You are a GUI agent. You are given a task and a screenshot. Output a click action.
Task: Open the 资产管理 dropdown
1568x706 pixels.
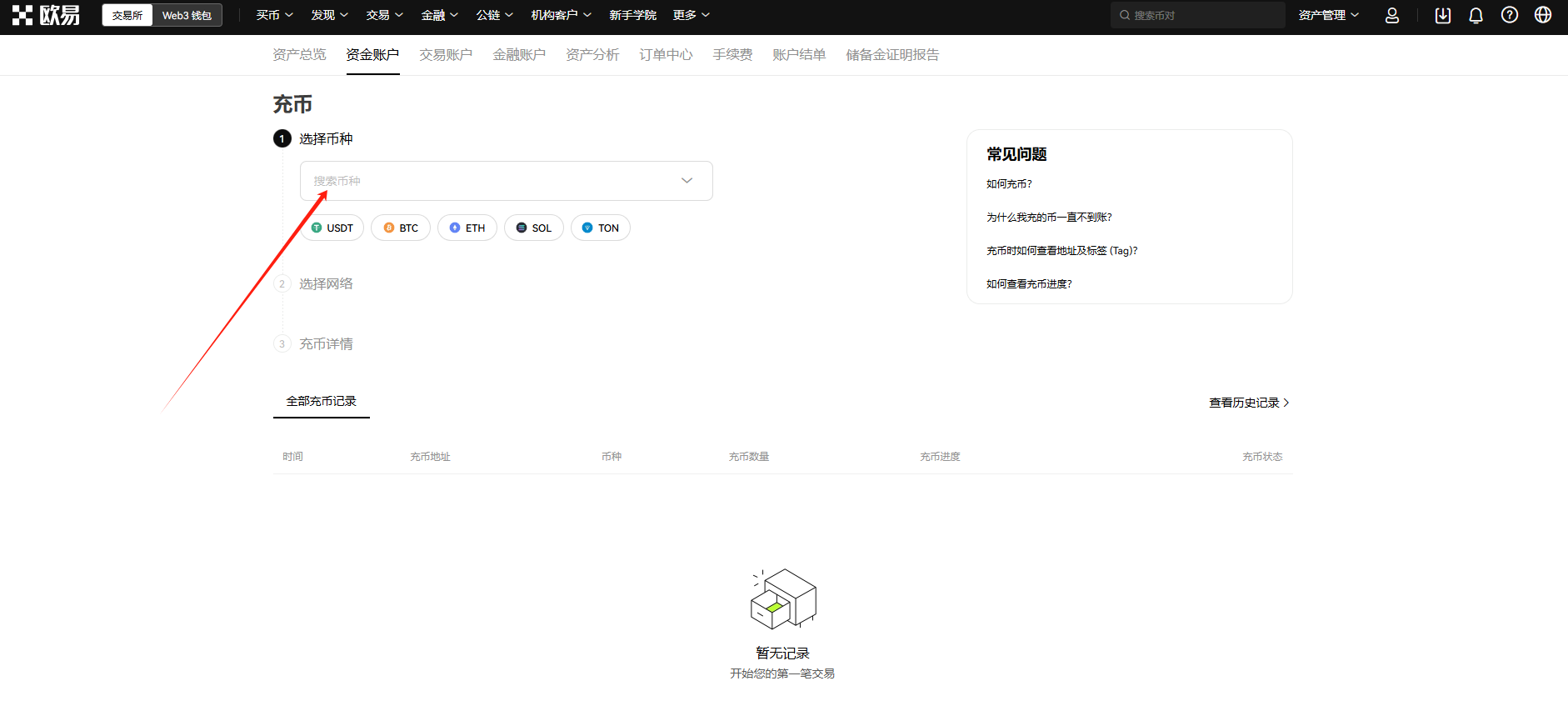tap(1328, 15)
